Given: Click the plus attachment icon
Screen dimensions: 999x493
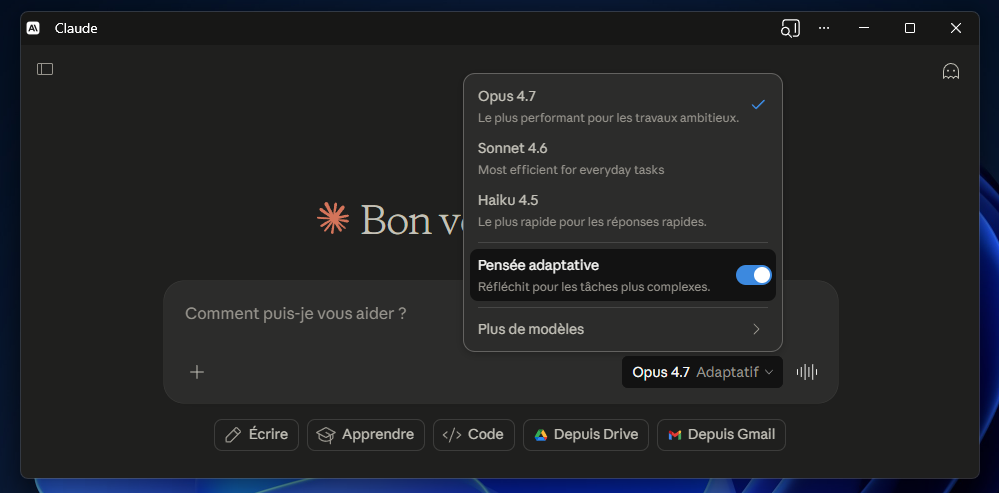Looking at the screenshot, I should click(197, 372).
